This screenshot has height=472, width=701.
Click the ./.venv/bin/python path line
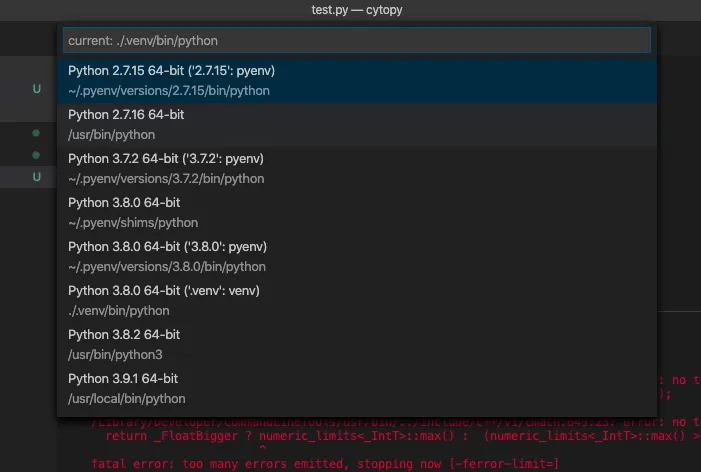[118, 311]
